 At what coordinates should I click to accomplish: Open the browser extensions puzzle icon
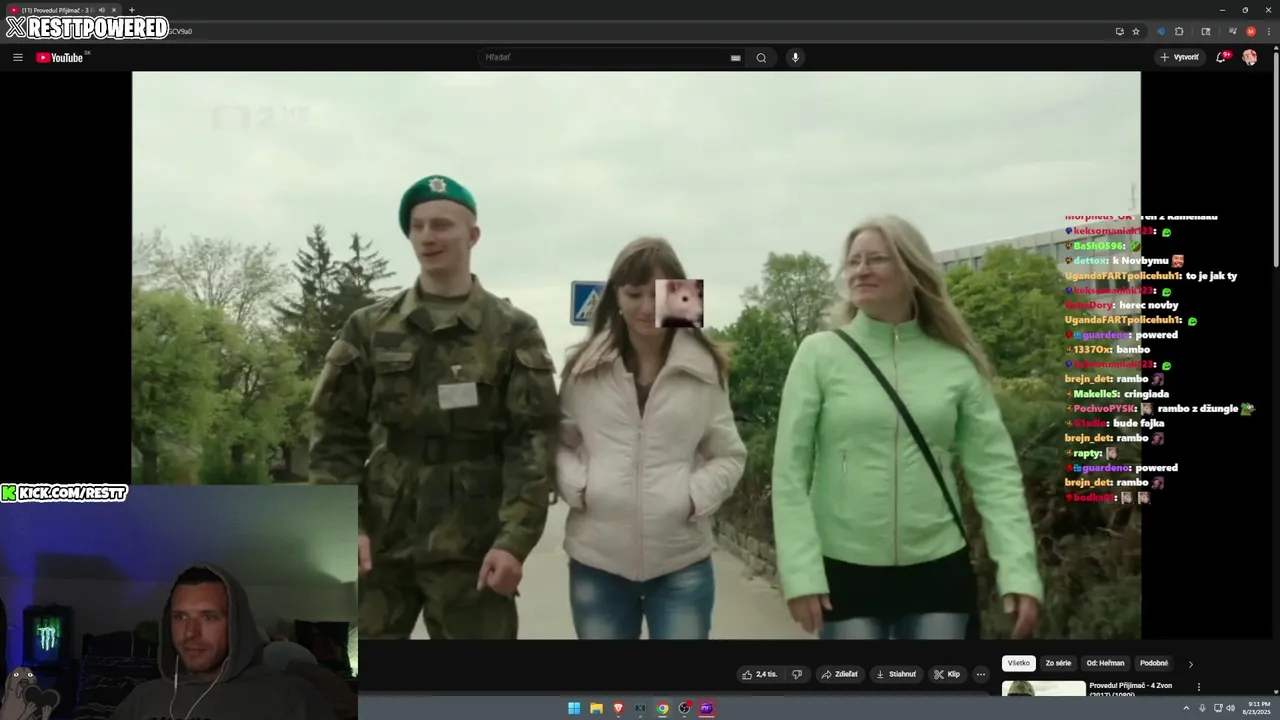[x=1179, y=31]
